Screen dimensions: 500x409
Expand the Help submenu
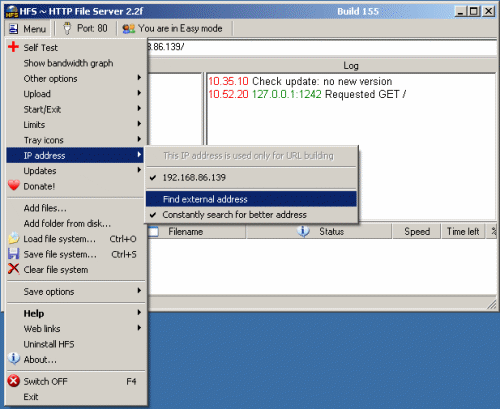(75, 313)
